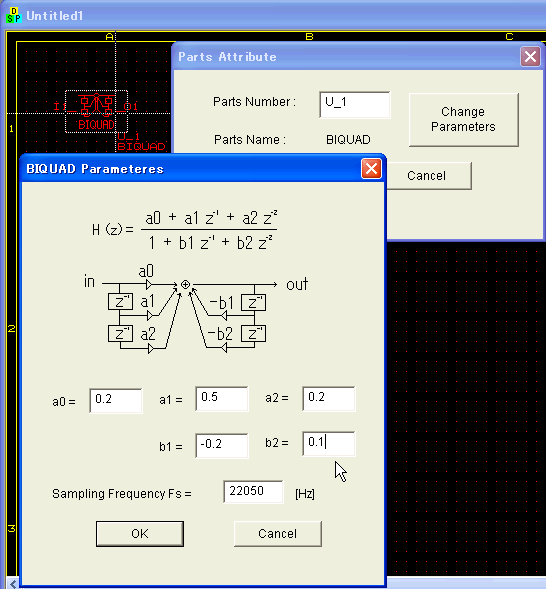This screenshot has height=589, width=546.
Task: Click the horizontal scrollbar left arrow
Action: click(x=13, y=584)
